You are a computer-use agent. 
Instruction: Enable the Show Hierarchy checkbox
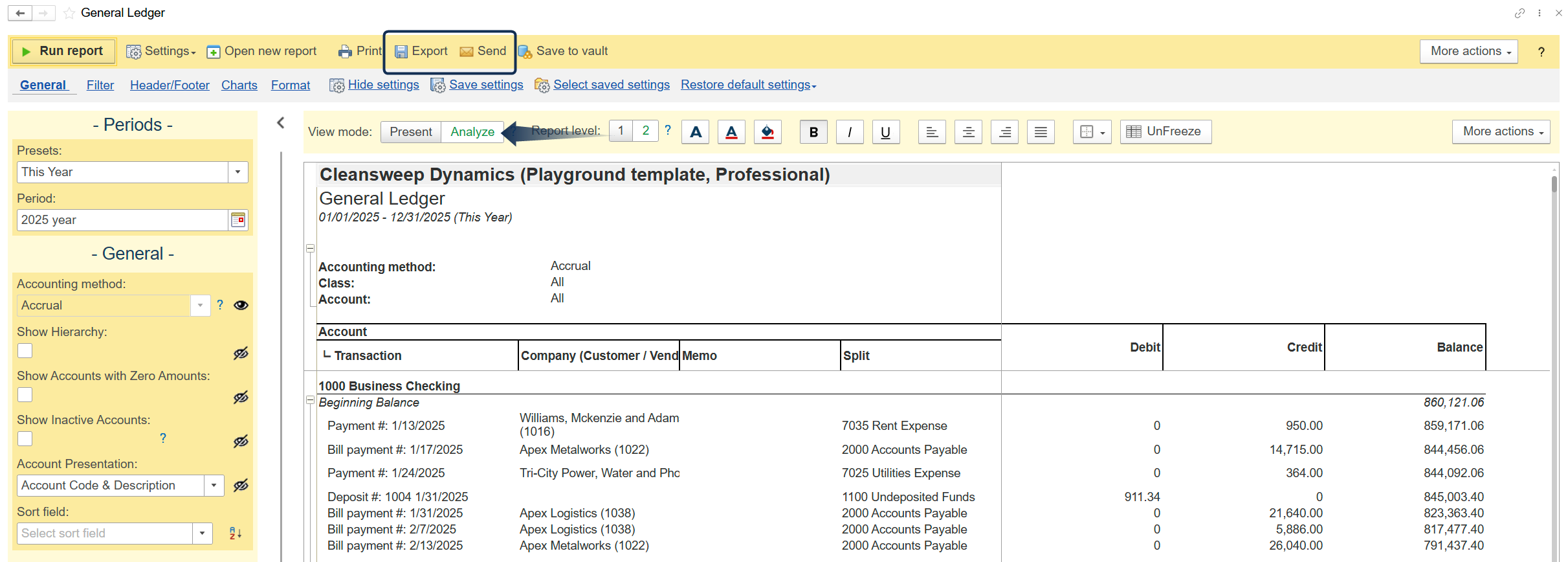coord(25,351)
